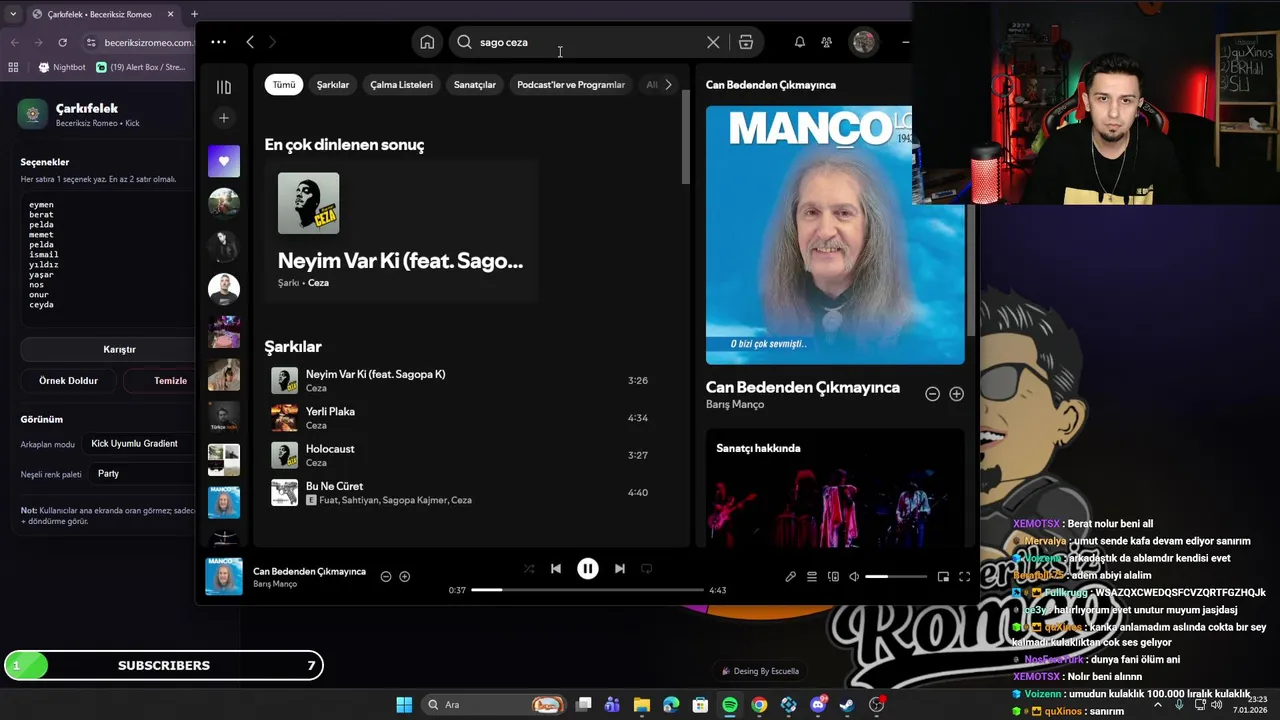Mute Spotify with the speaker icon
This screenshot has width=1280, height=720.
point(854,577)
